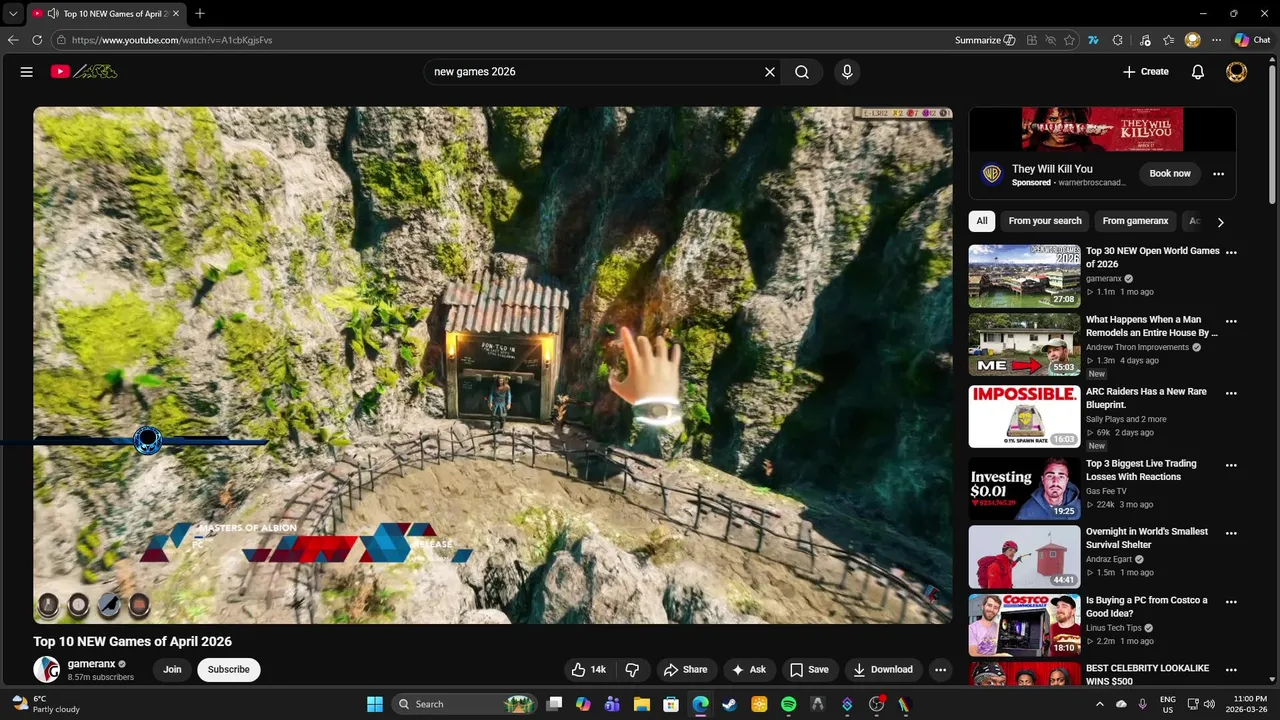This screenshot has width=1280, height=720.
Task: Download the video
Action: (882, 670)
